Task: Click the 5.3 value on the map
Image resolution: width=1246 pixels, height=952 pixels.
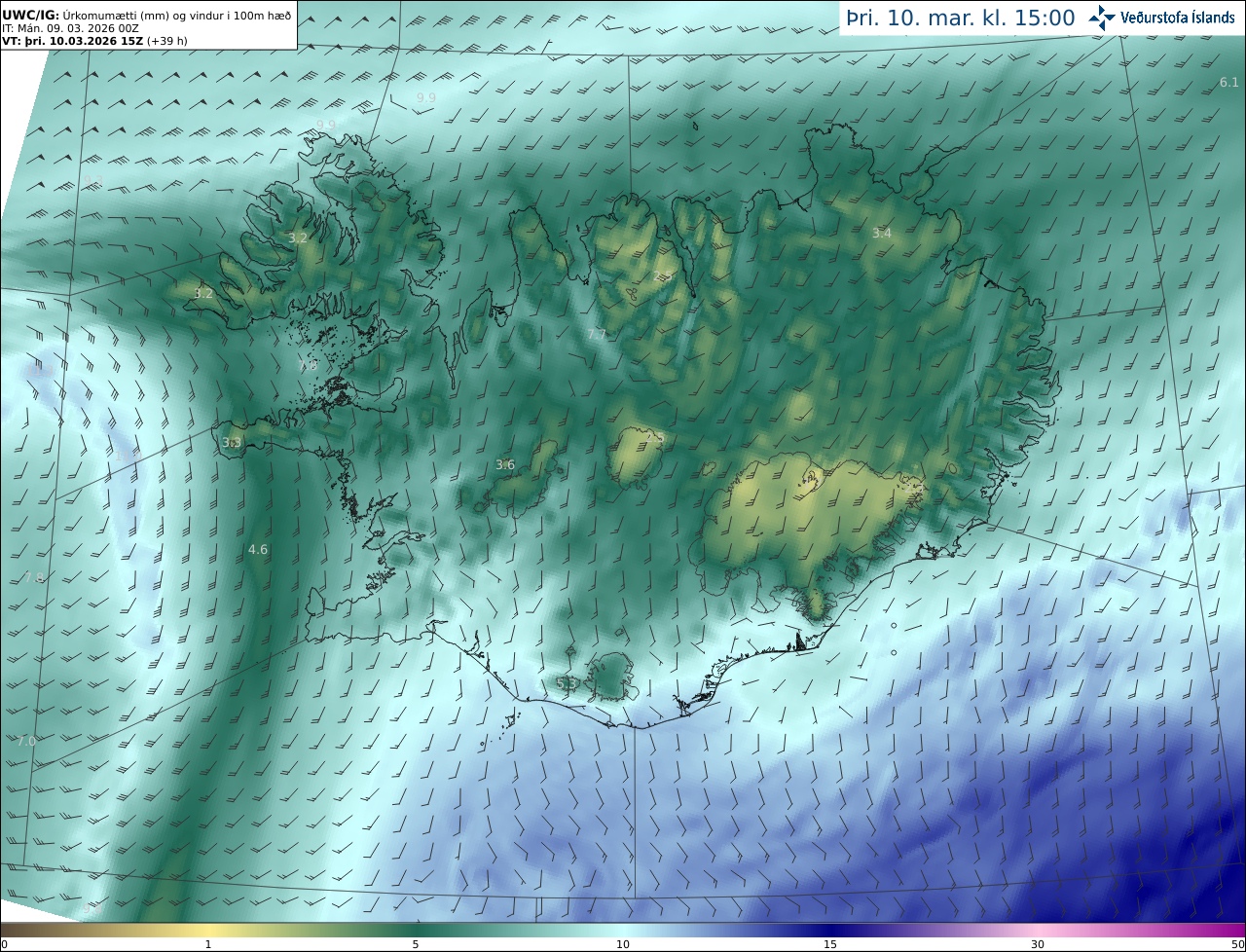Action: click(567, 683)
